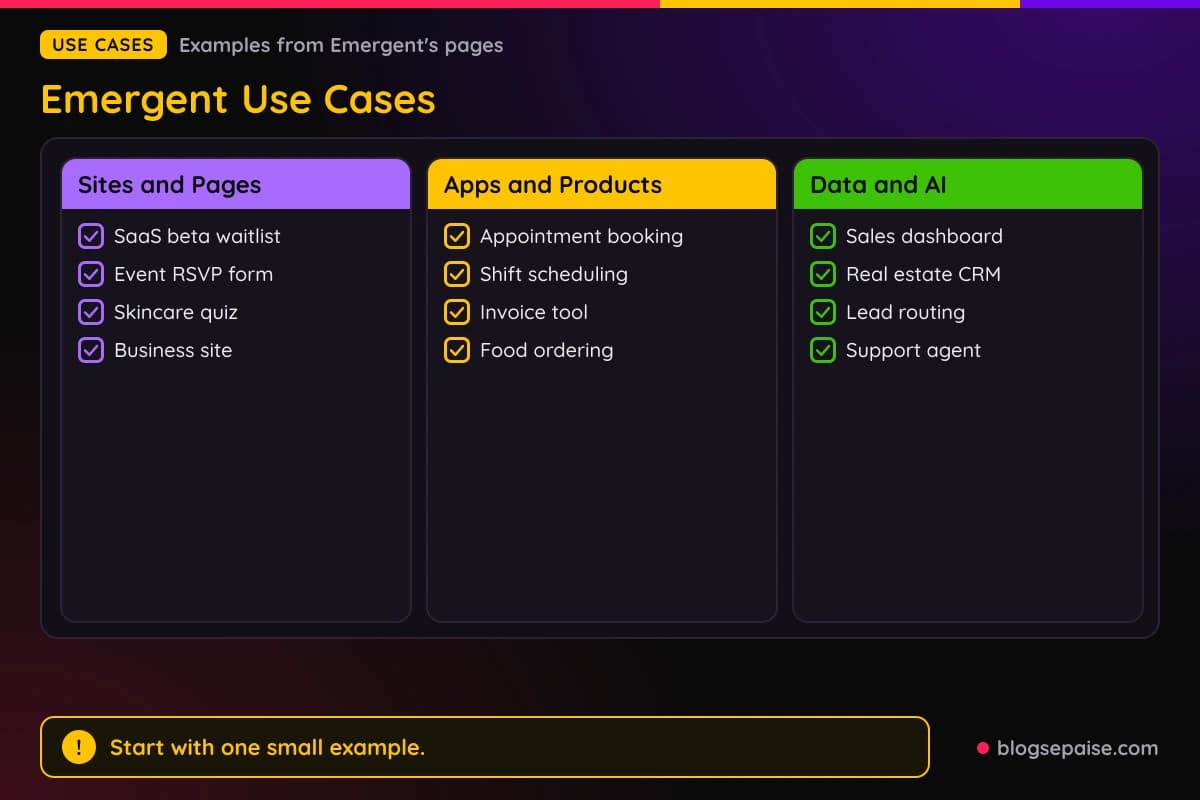Toggle the Shift scheduling checkbox
Viewport: 1200px width, 800px height.
(457, 274)
